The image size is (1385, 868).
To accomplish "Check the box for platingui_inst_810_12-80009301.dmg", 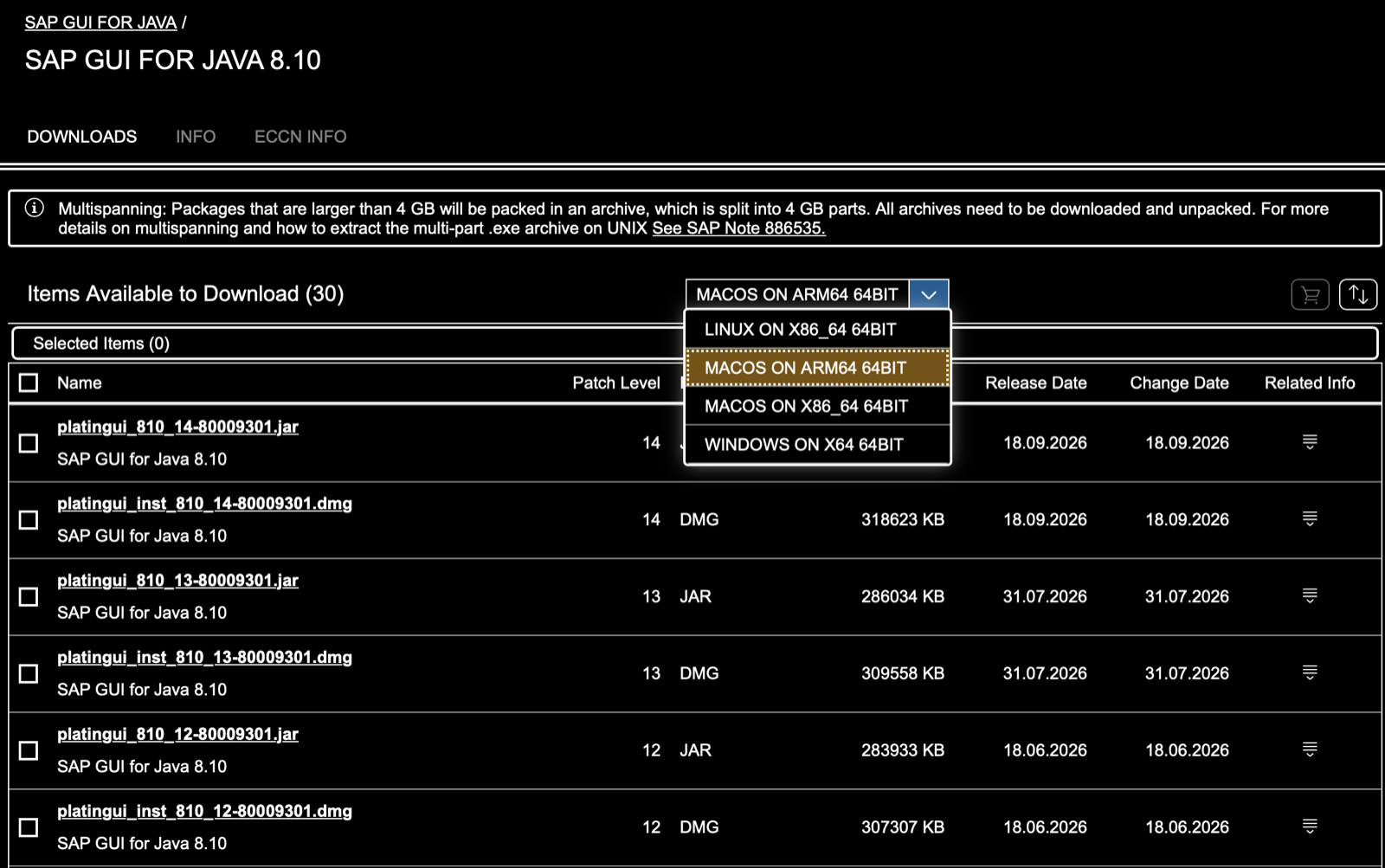I will pos(29,827).
